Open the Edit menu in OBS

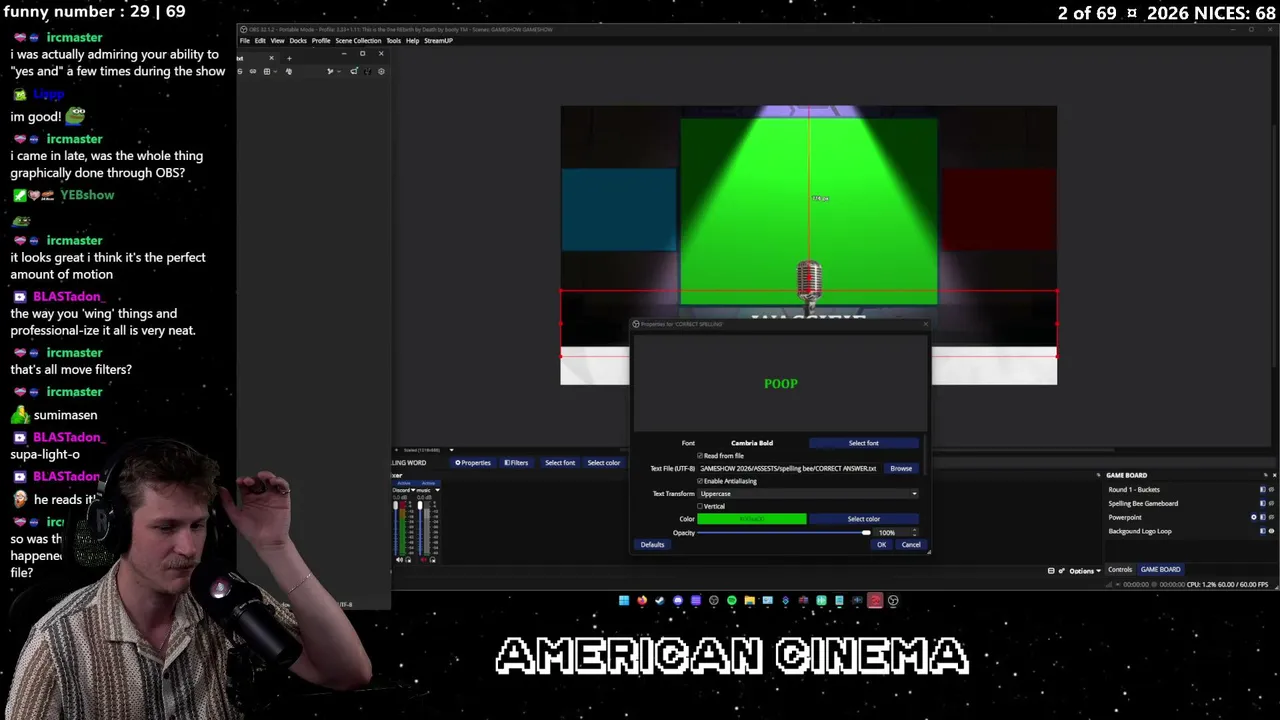click(x=260, y=41)
